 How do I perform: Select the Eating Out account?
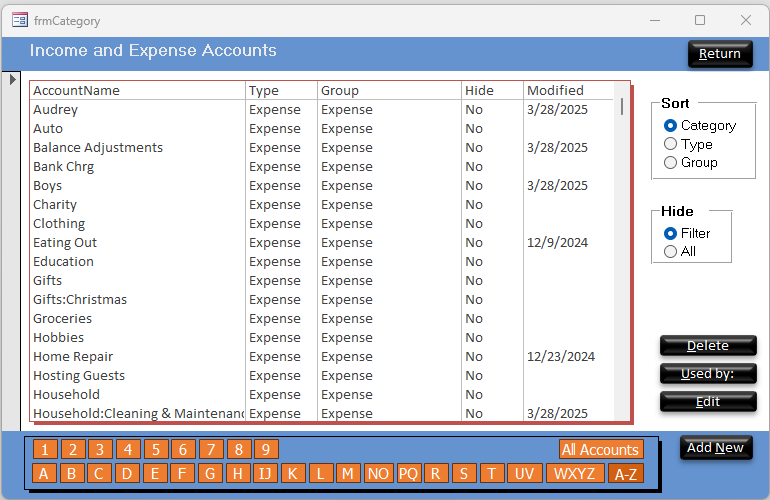pyautogui.click(x=322, y=243)
